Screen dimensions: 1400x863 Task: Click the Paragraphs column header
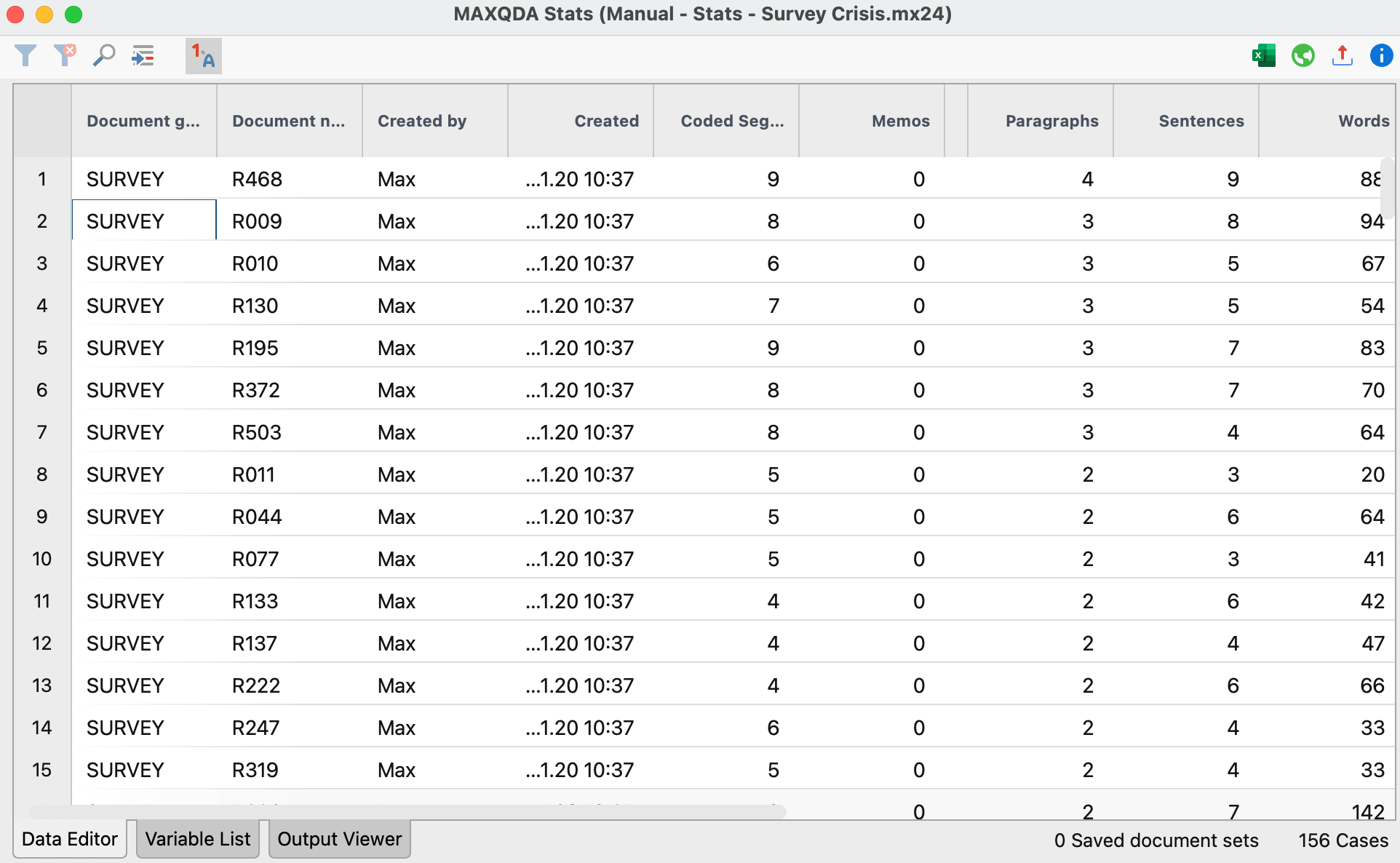click(x=1051, y=121)
